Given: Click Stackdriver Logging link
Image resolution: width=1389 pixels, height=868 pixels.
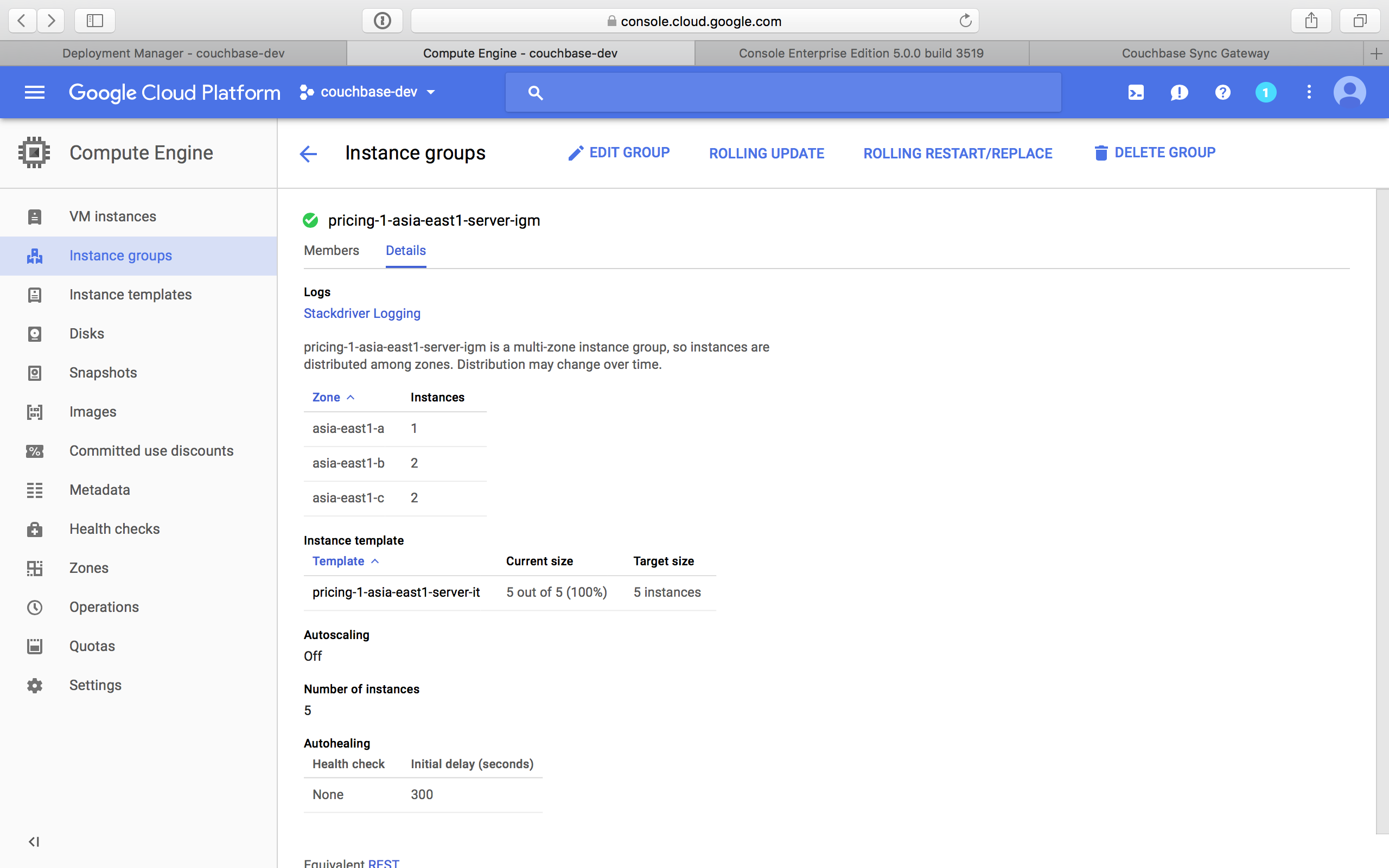Looking at the screenshot, I should coord(362,313).
